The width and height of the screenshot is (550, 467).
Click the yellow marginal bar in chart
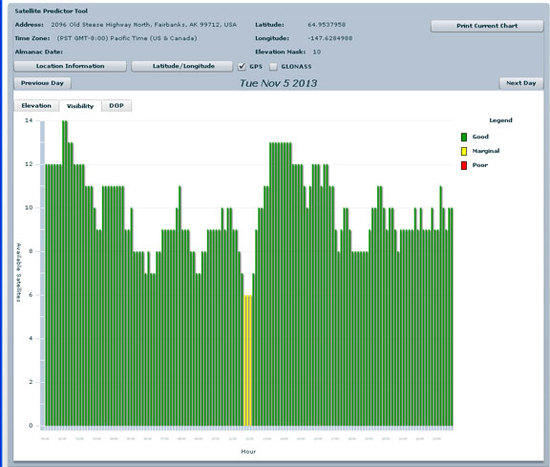point(248,361)
